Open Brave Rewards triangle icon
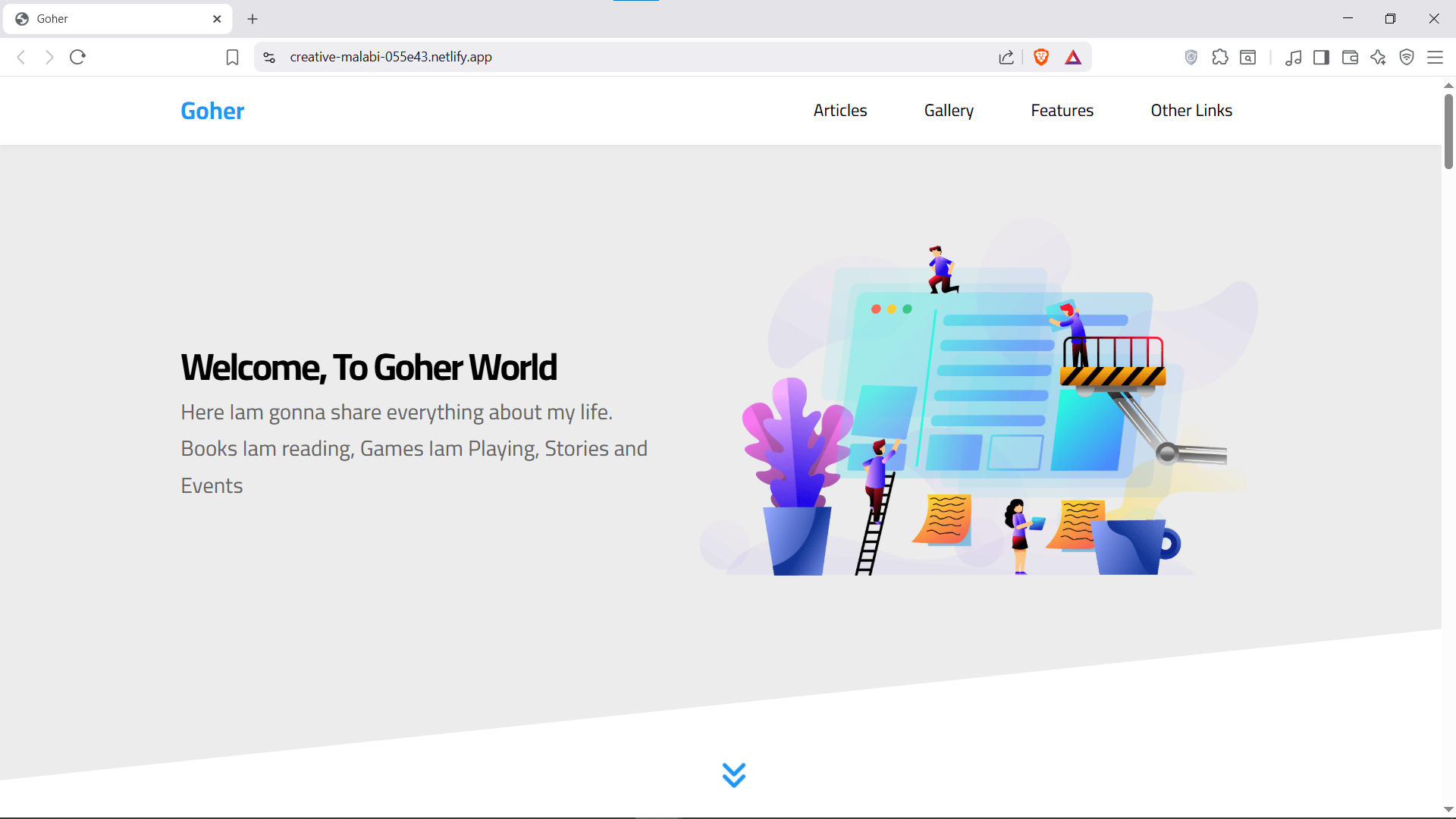Image resolution: width=1456 pixels, height=819 pixels. pyautogui.click(x=1073, y=57)
